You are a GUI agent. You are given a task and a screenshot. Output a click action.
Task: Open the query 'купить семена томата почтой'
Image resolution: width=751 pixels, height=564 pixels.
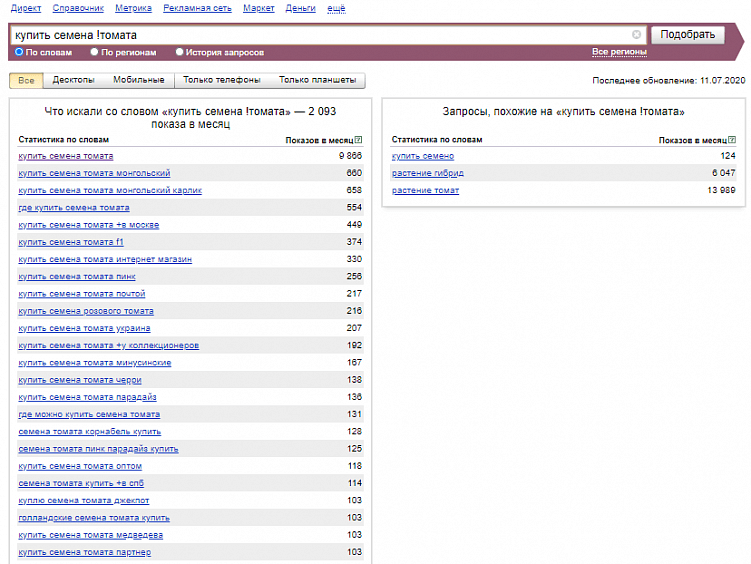click(81, 294)
